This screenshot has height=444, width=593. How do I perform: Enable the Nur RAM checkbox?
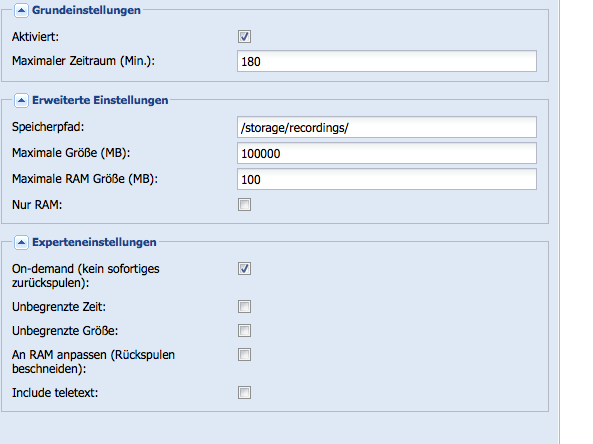[x=244, y=205]
